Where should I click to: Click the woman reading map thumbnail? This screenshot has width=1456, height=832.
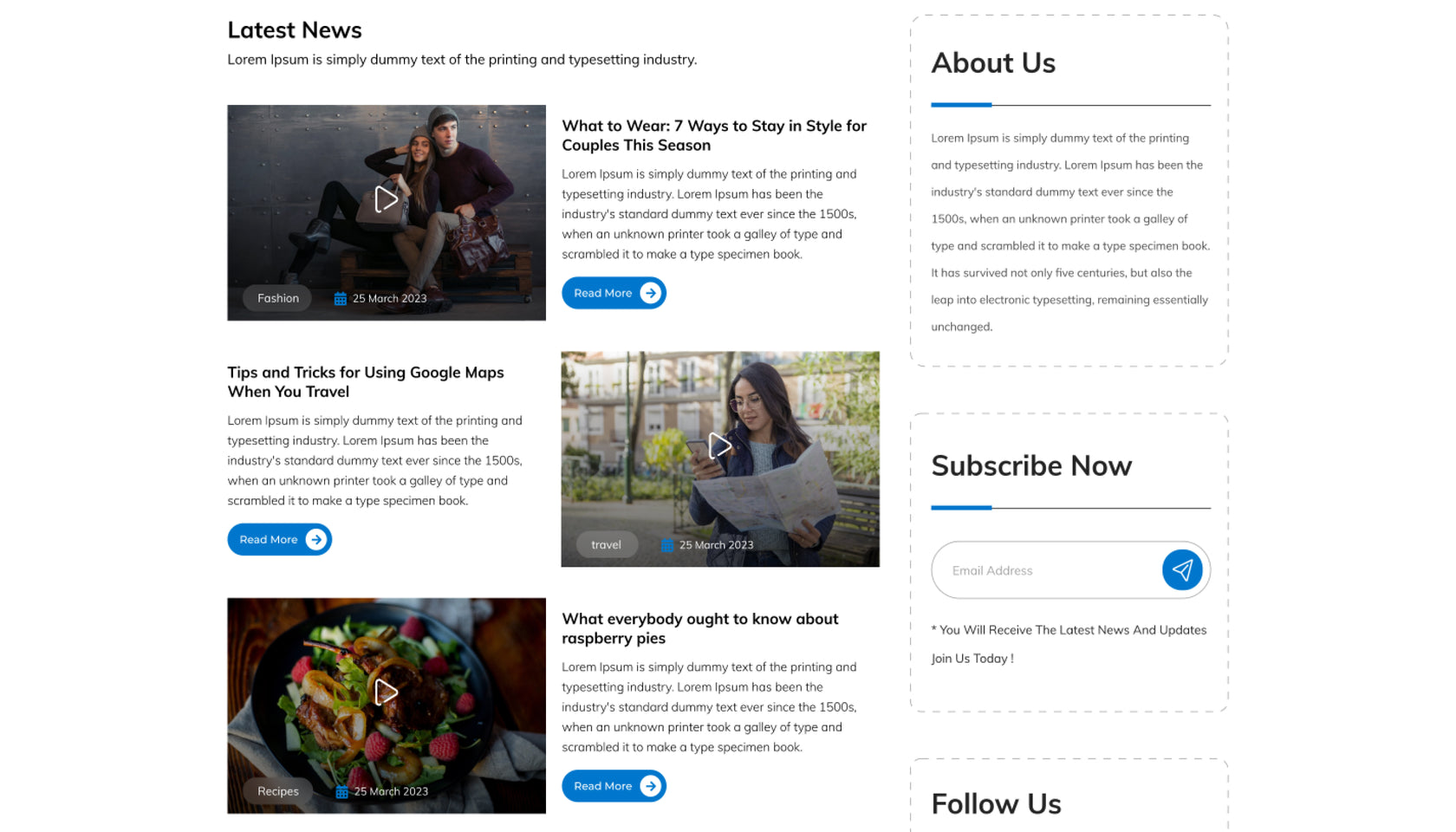tap(720, 459)
